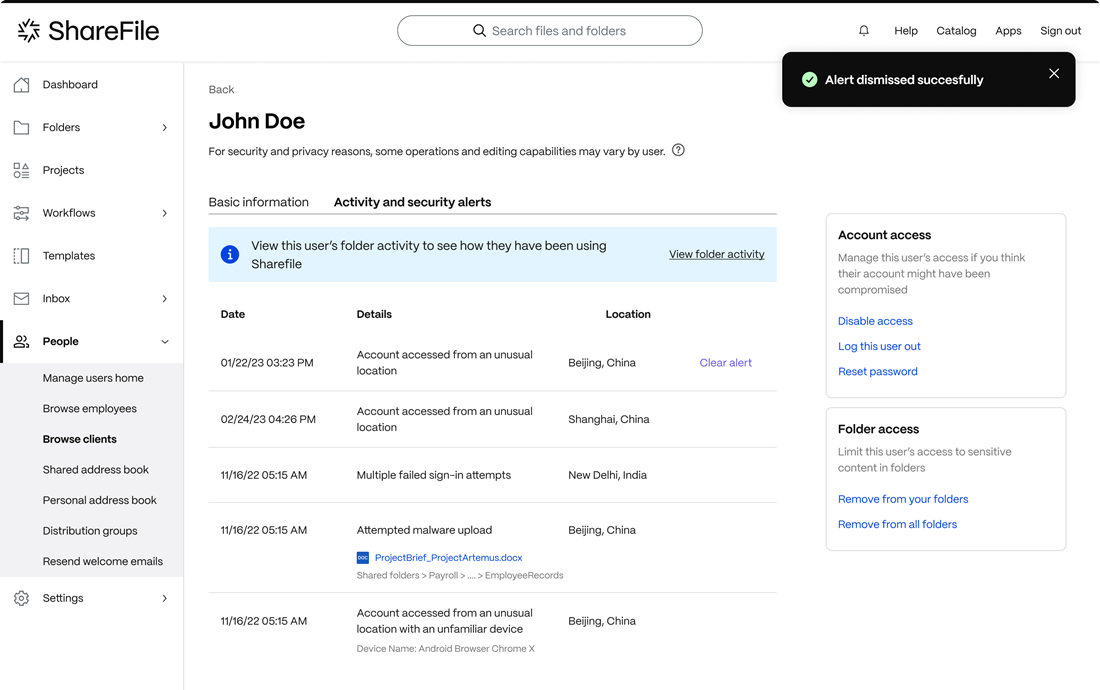Click the Workflows sidebar icon
This screenshot has height=690, width=1100.
point(22,213)
